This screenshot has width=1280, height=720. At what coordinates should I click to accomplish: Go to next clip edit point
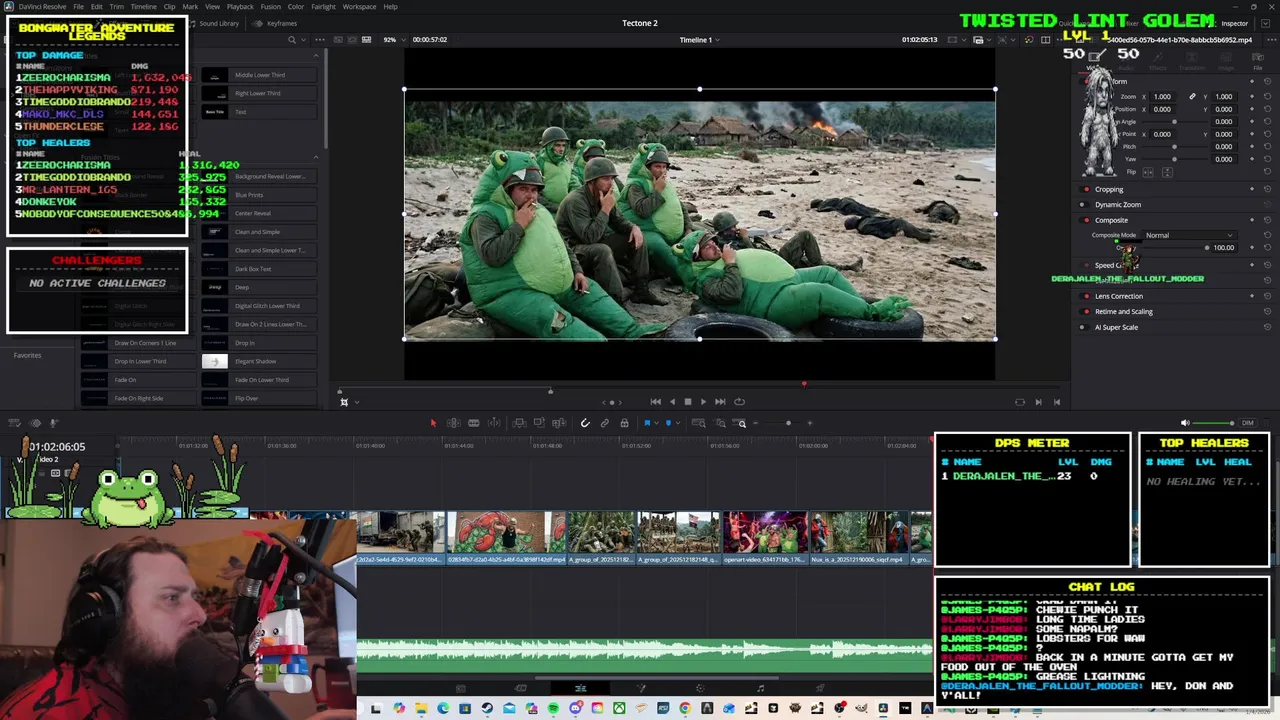click(x=1038, y=402)
